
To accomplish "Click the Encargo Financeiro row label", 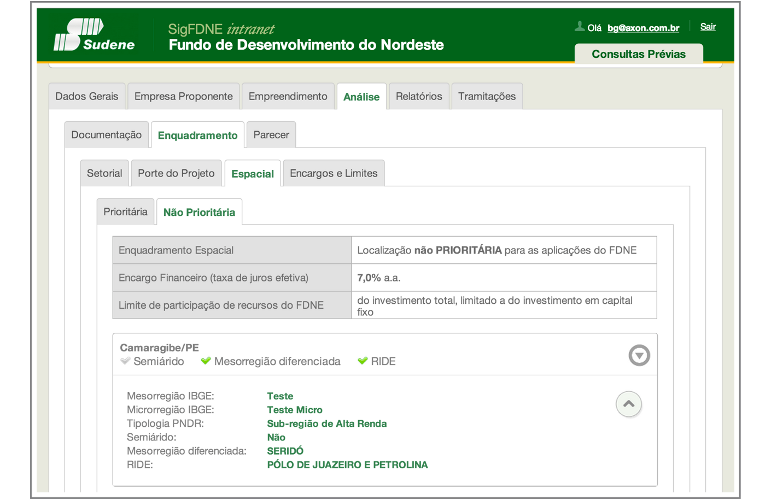I will click(x=232, y=278).
